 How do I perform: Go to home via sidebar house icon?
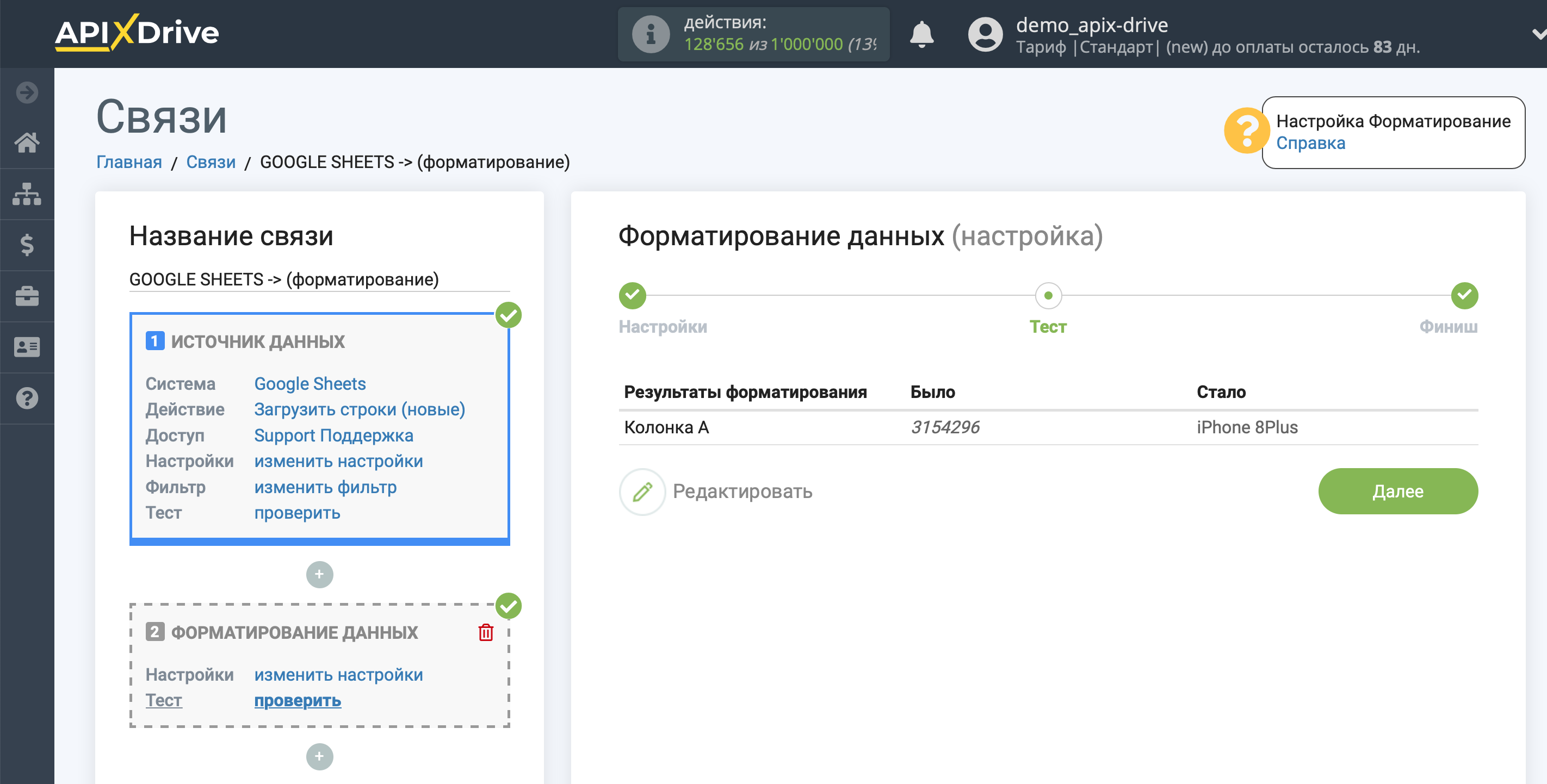click(27, 143)
